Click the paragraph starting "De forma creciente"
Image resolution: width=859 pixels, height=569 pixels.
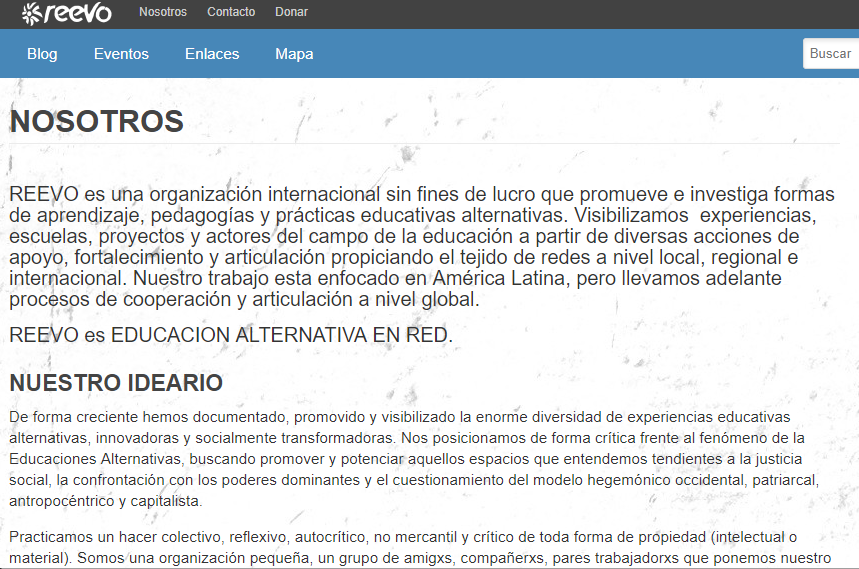click(x=414, y=459)
